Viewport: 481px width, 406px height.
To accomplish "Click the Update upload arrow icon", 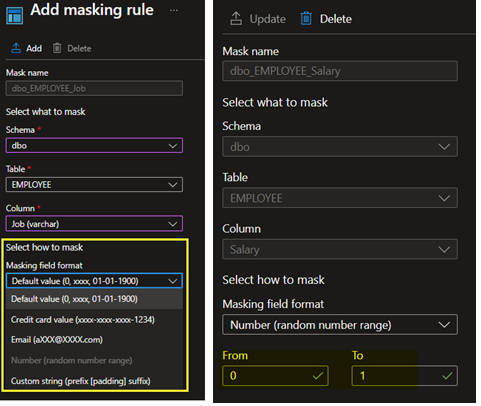I will tap(236, 19).
